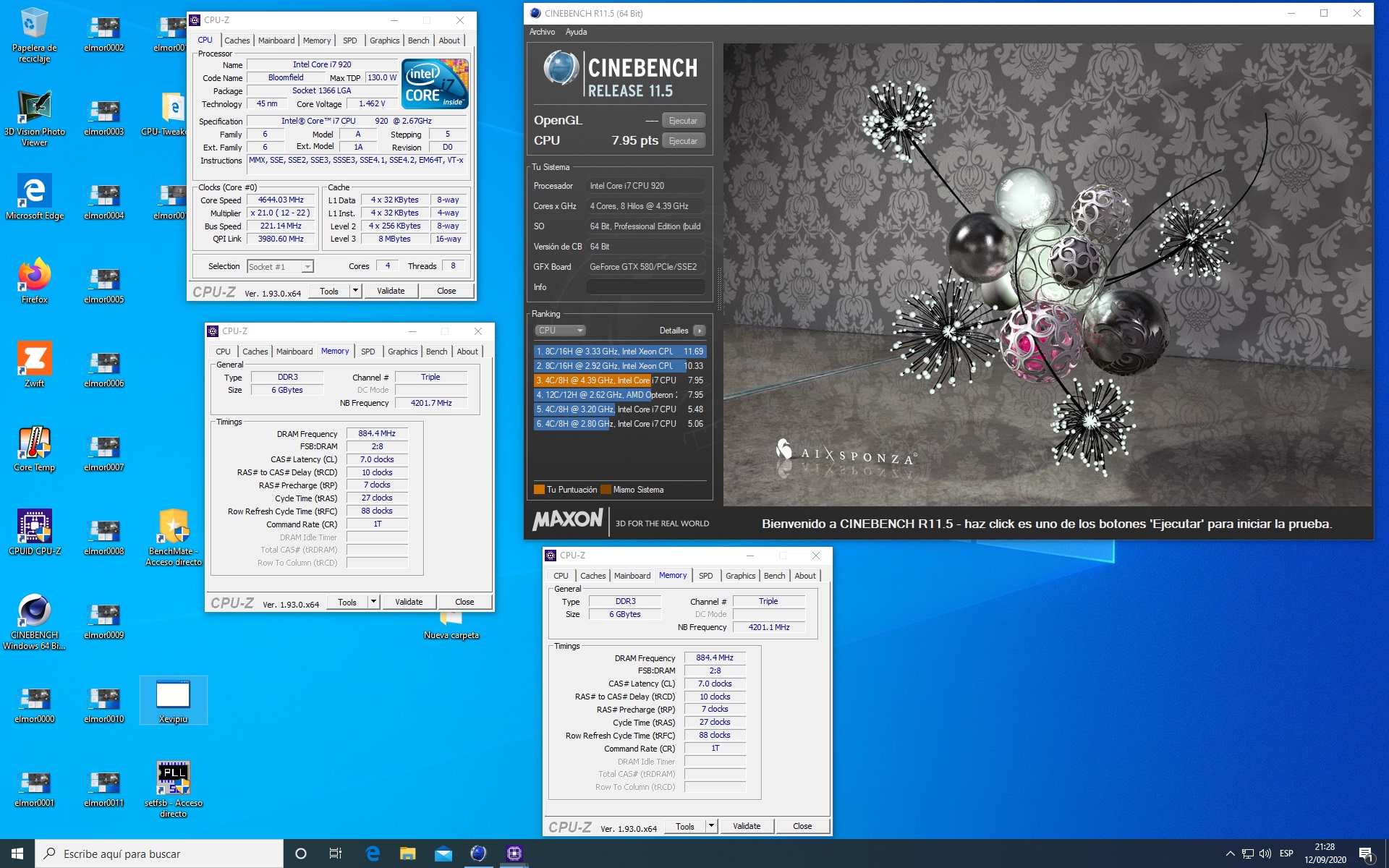Click Close button in the top CPU-Z window
Viewport: 1389px width, 868px height.
click(446, 291)
